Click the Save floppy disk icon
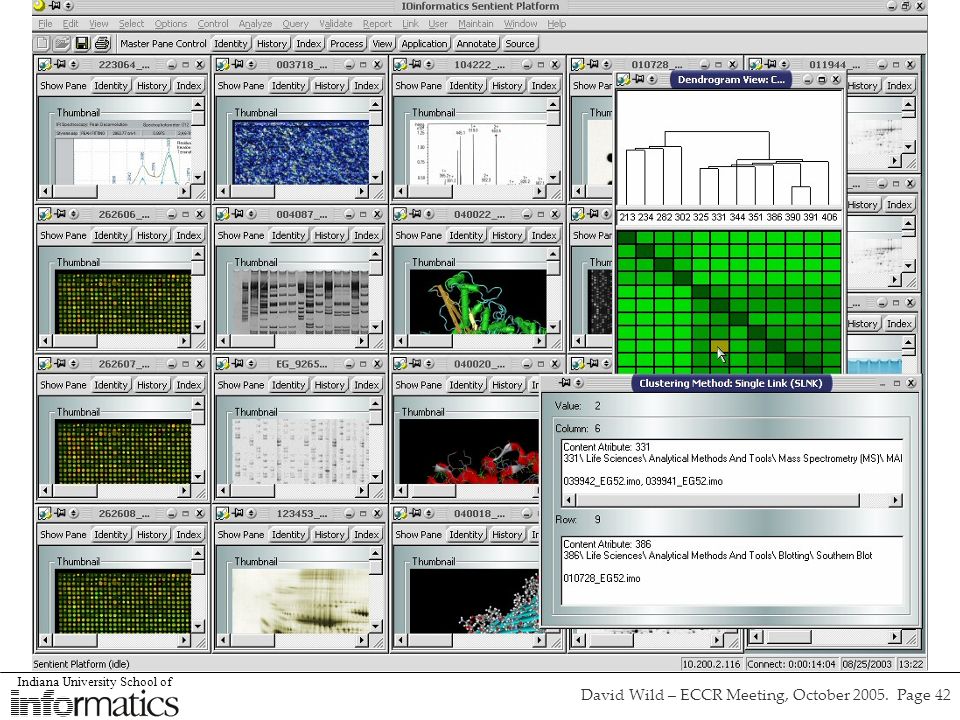Viewport: 960px width, 720px height. click(81, 43)
